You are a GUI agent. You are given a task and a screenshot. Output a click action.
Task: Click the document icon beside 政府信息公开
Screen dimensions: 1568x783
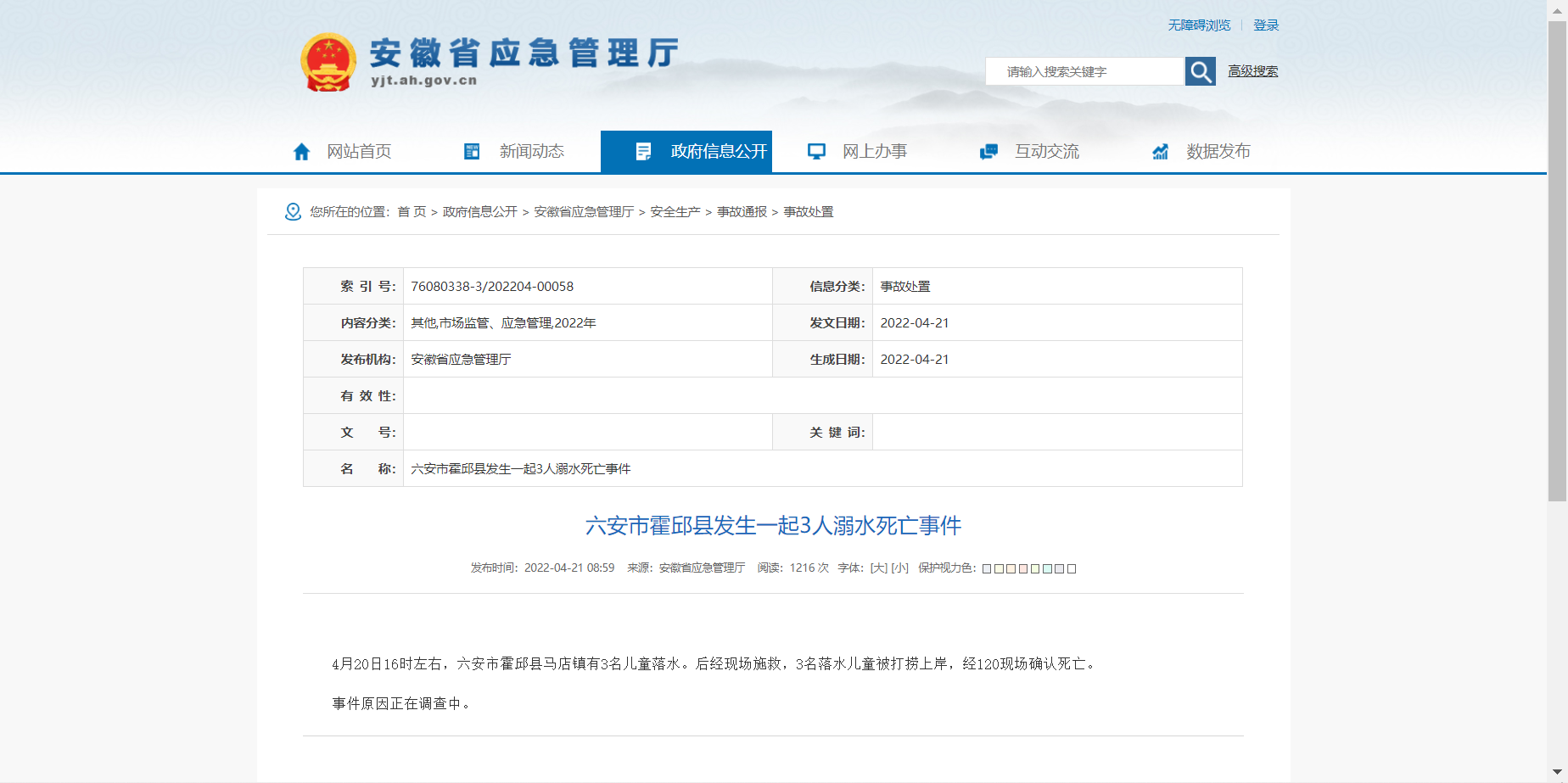coord(643,152)
